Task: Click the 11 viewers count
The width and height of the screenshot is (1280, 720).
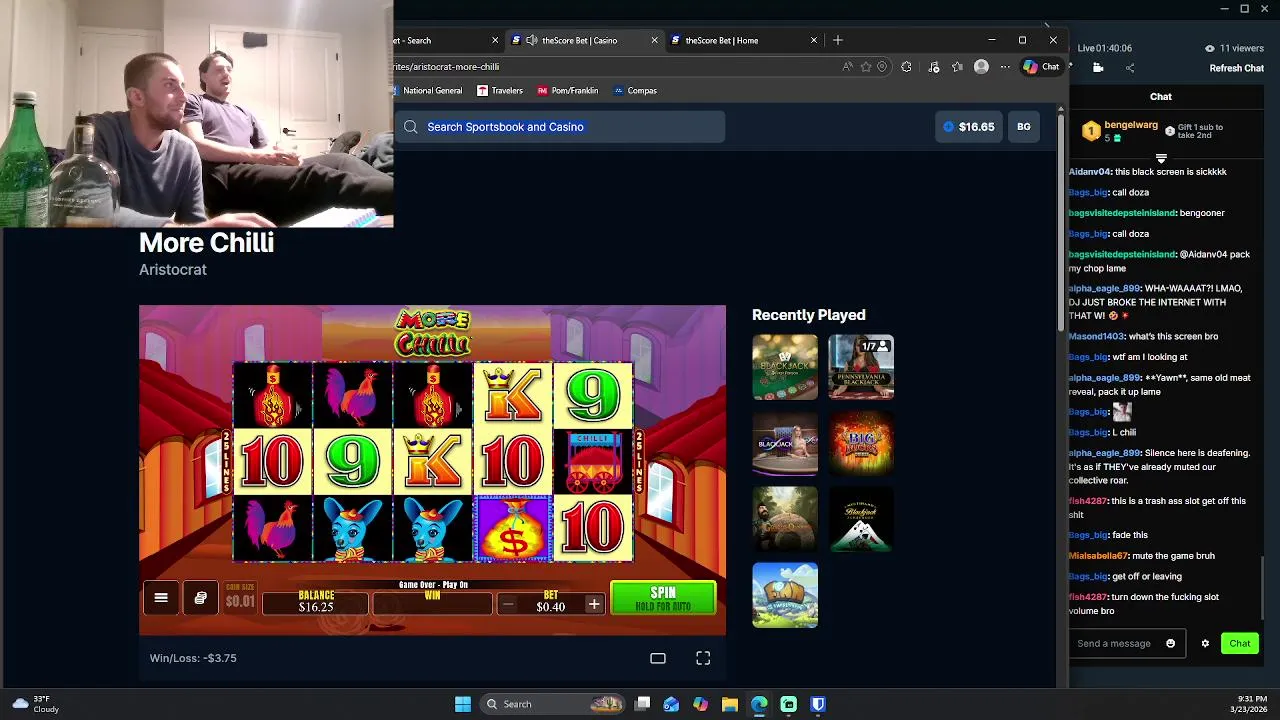Action: point(1234,48)
